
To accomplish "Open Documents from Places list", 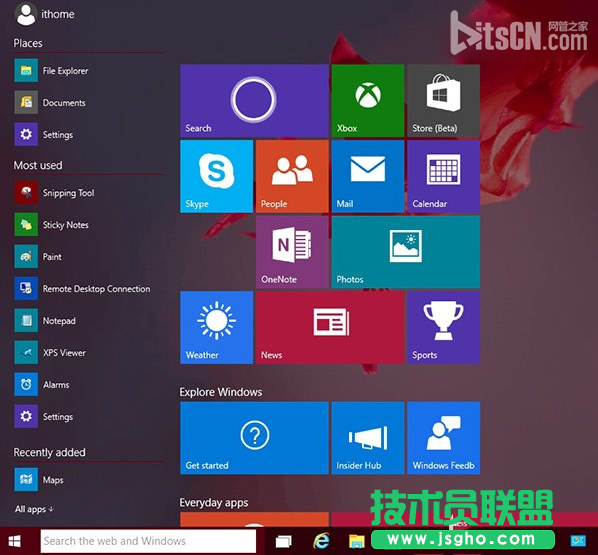I will [x=50, y=103].
